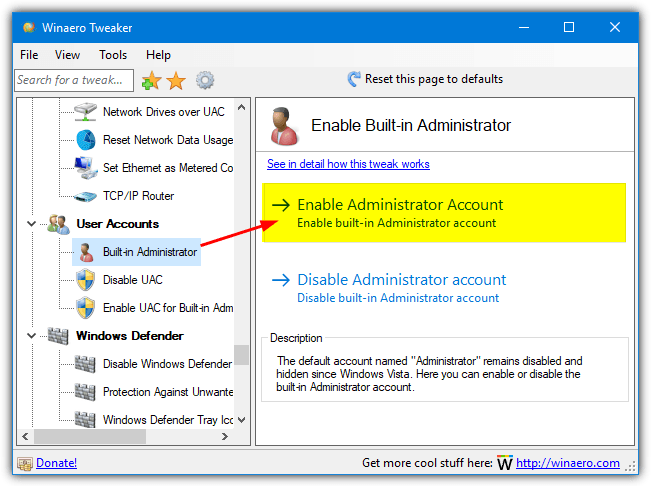This screenshot has width=651, height=486.
Task: Click Disable Administrator account command
Action: [x=389, y=287]
